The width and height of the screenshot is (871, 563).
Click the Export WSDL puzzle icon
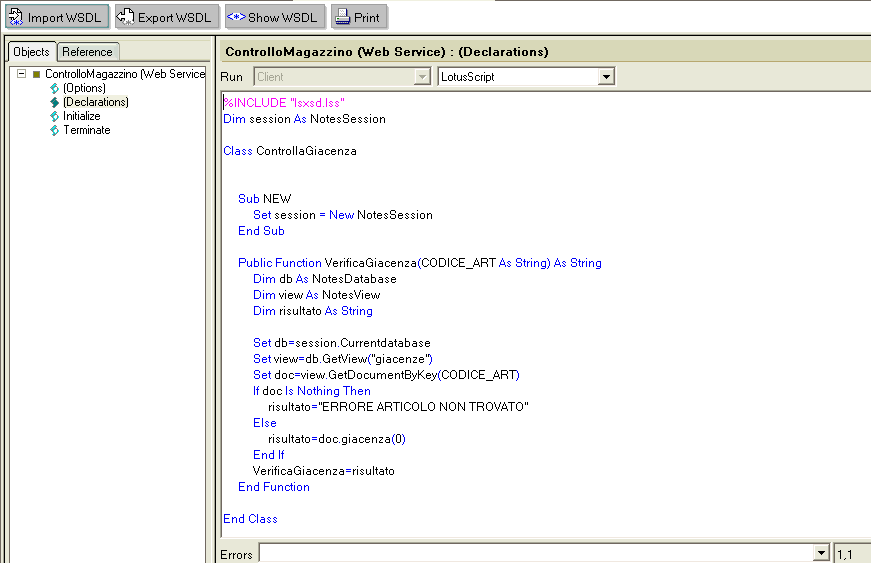[x=126, y=17]
